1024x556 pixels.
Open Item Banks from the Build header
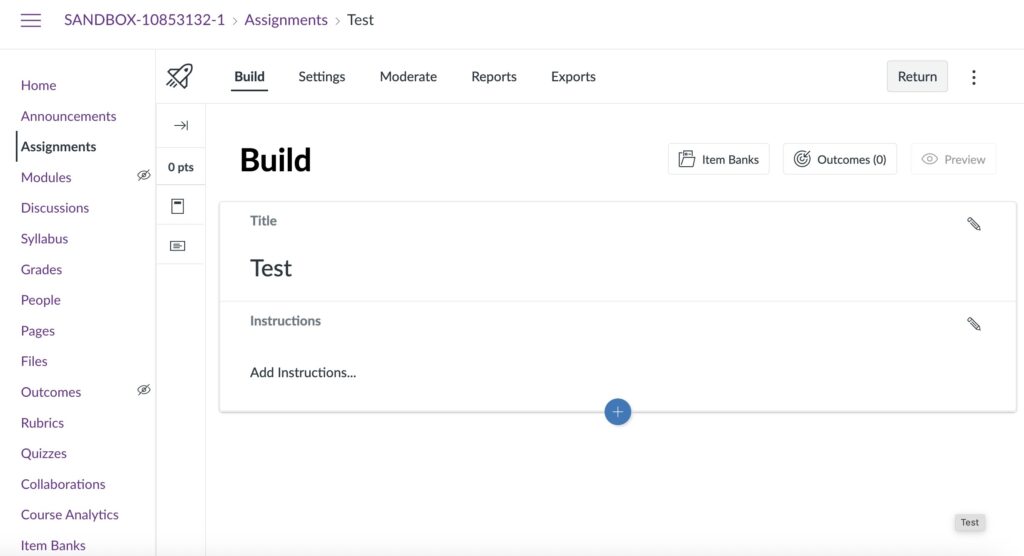[718, 159]
